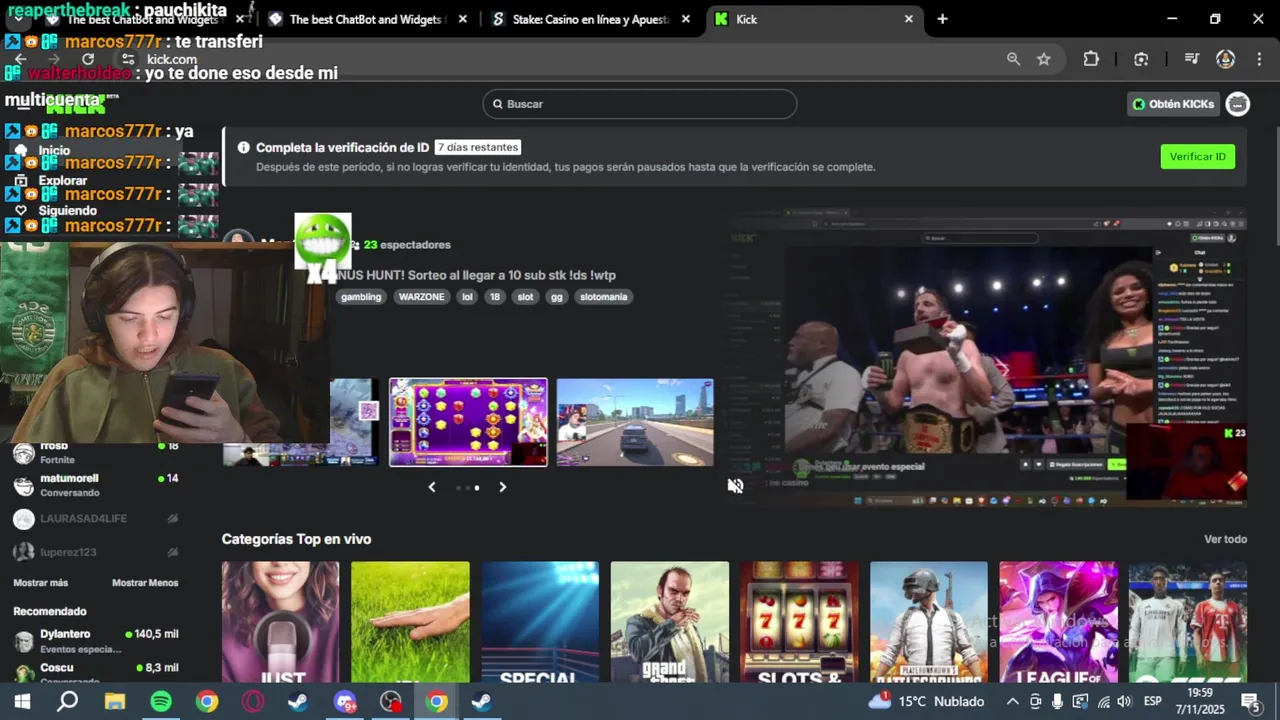Open a new browser tab
Viewport: 1280px width, 720px height.
point(942,19)
